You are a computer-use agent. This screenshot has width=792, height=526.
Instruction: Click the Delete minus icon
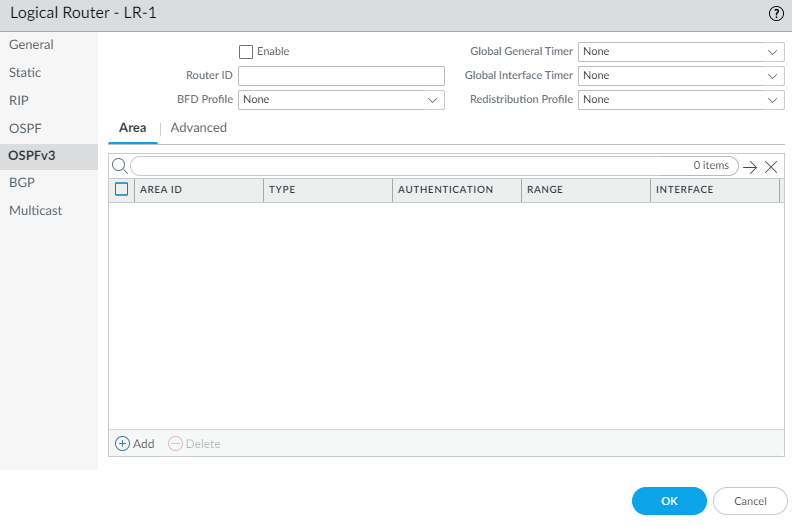click(176, 443)
